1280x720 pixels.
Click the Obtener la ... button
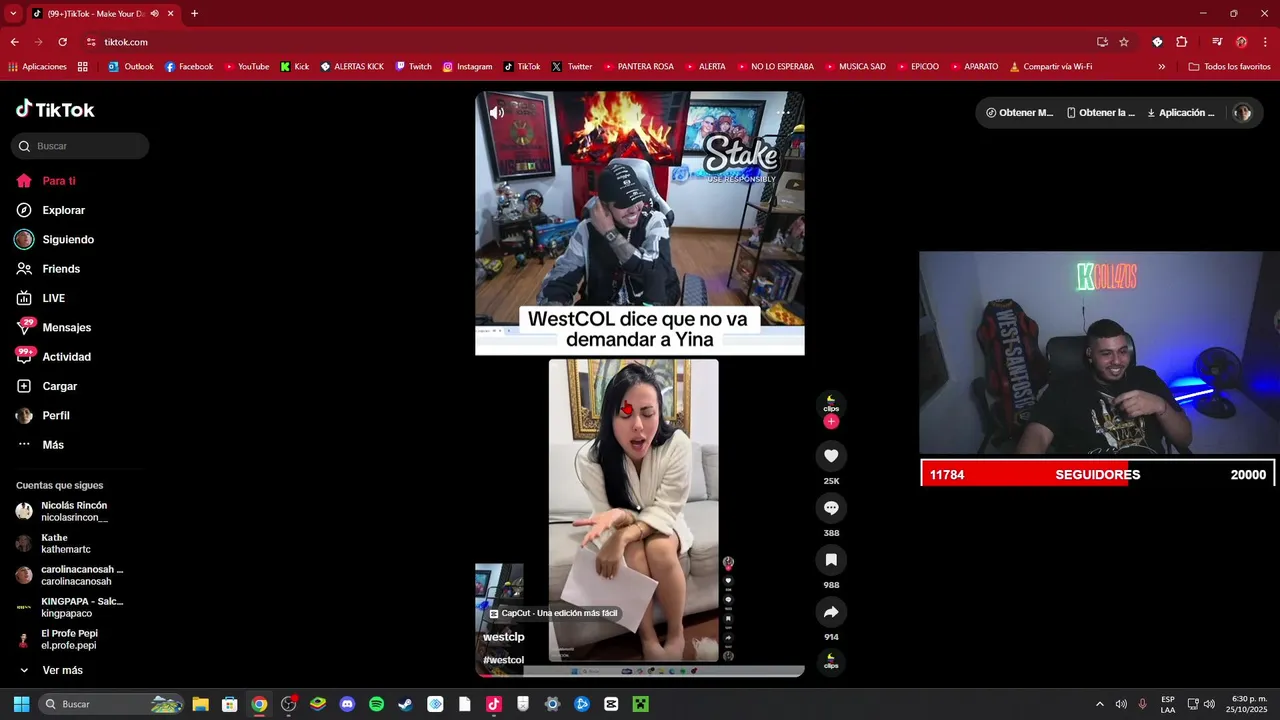click(x=1100, y=113)
